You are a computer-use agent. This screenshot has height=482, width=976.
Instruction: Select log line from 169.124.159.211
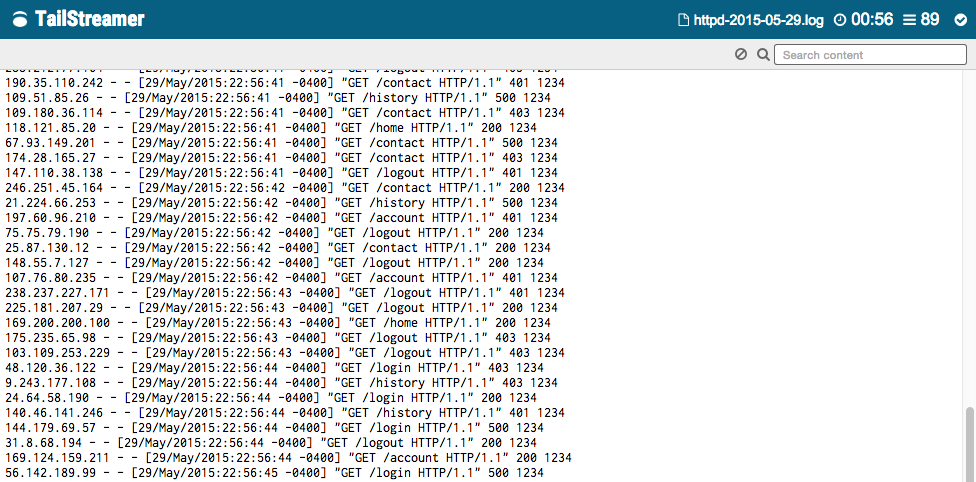point(288,456)
